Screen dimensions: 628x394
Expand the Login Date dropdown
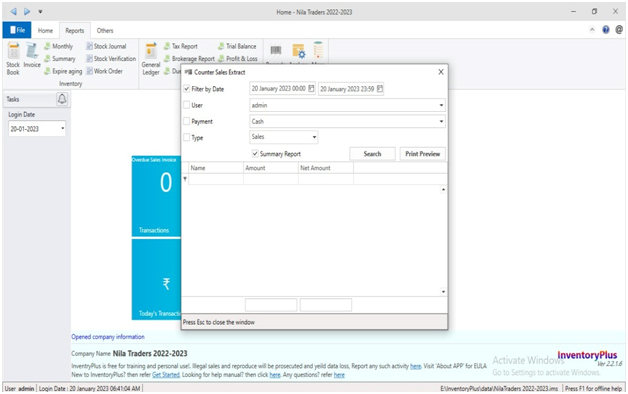(62, 129)
